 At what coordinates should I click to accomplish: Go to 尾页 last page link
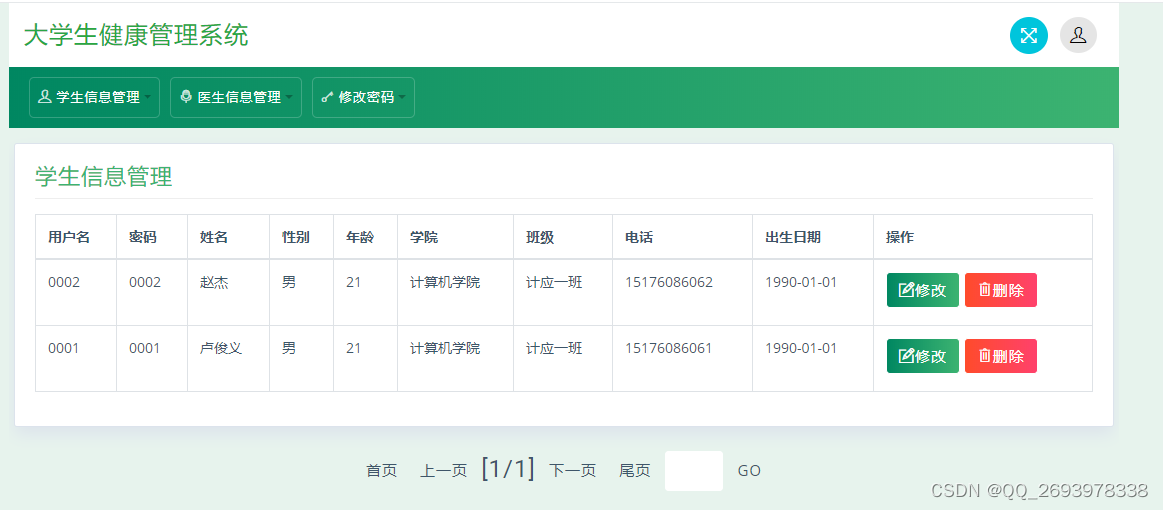pyautogui.click(x=635, y=471)
